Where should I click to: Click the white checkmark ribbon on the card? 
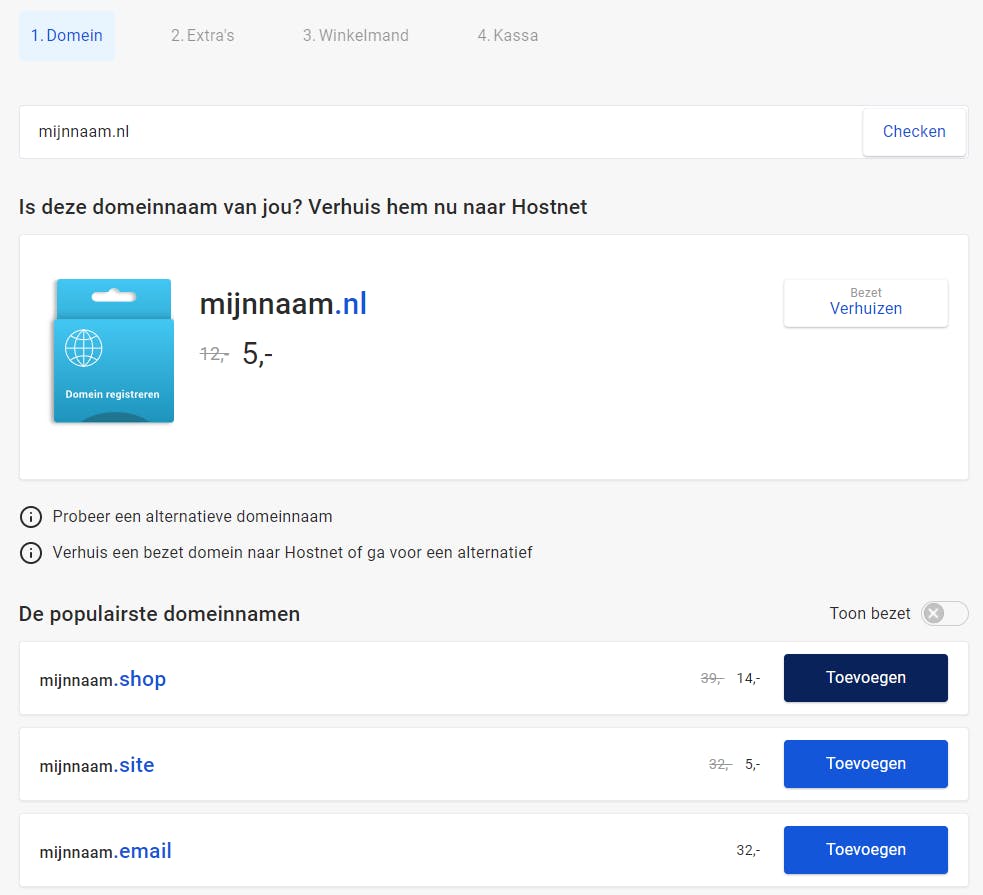tap(113, 294)
